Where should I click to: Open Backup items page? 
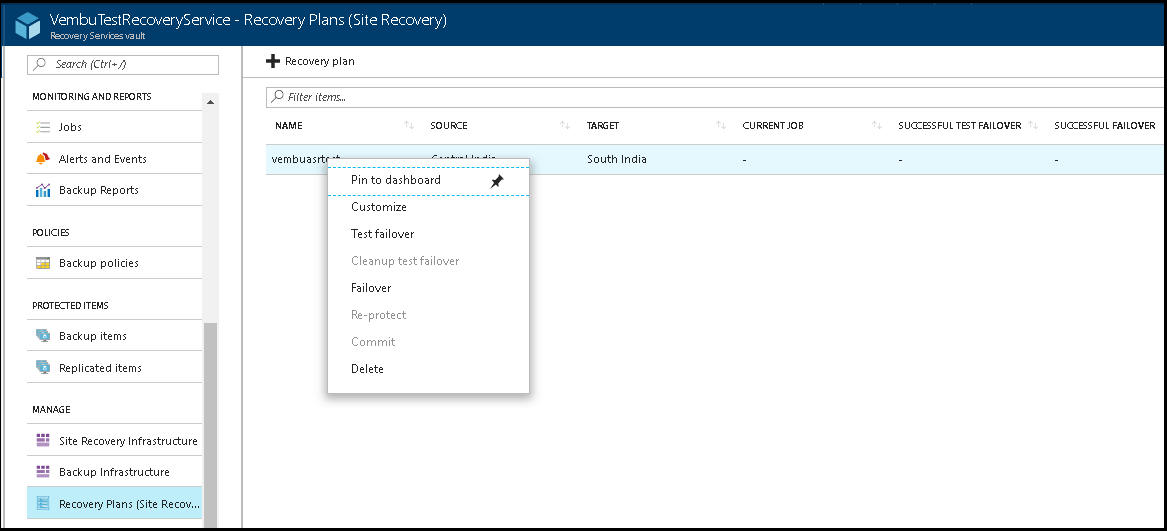click(115, 336)
